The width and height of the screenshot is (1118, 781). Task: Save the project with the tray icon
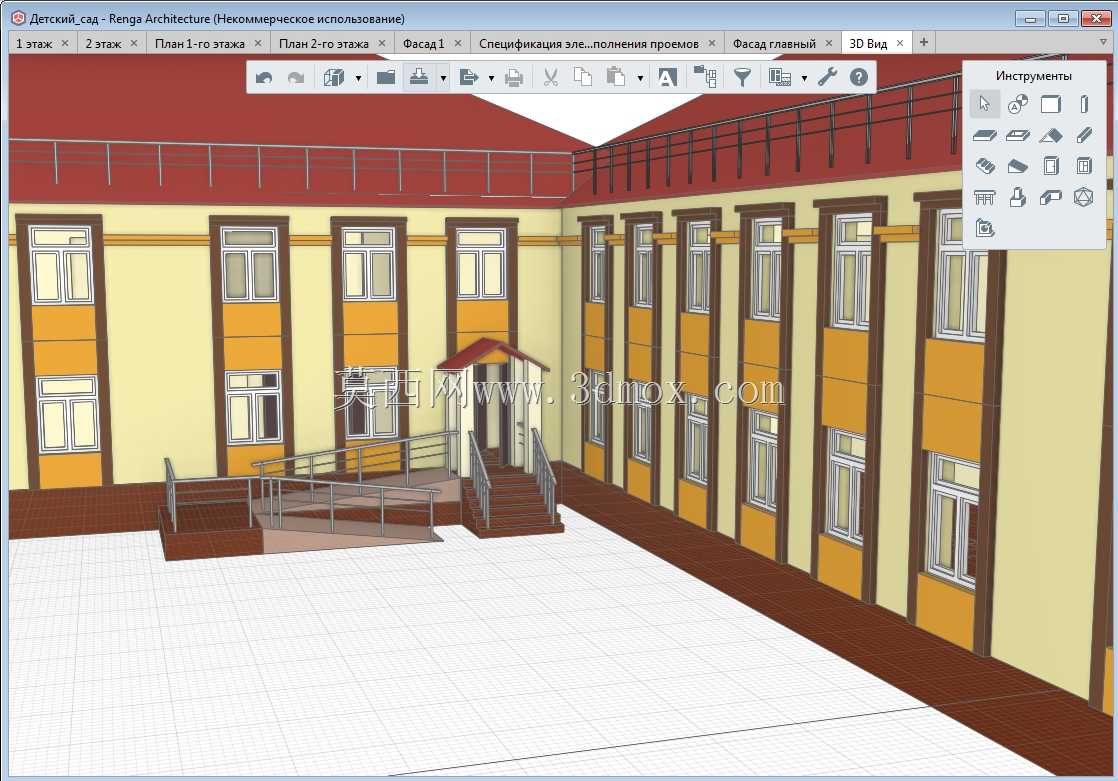click(x=419, y=76)
